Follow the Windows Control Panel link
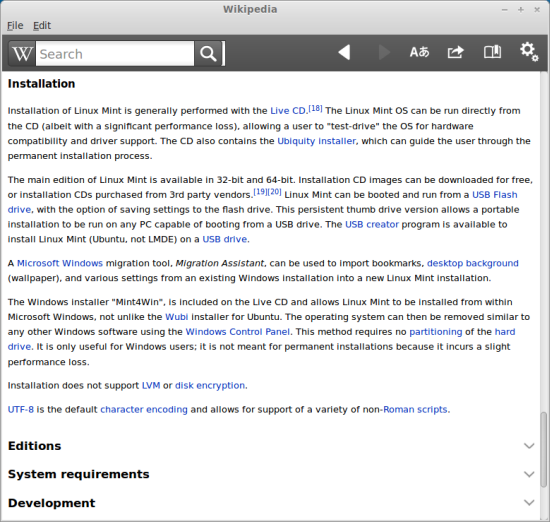The height and width of the screenshot is (522, 550). [x=237, y=332]
